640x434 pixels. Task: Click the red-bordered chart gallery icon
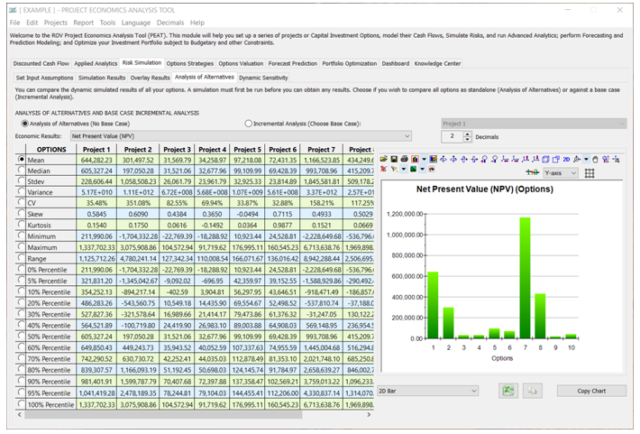[415, 159]
